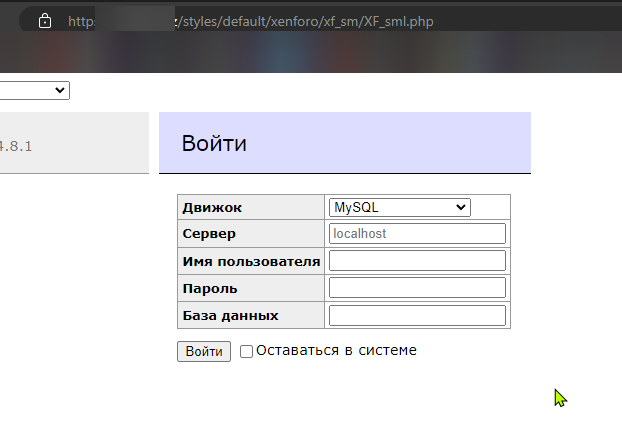Click the База данных row label
Image resolution: width=622 pixels, height=421 pixels.
(x=230, y=315)
